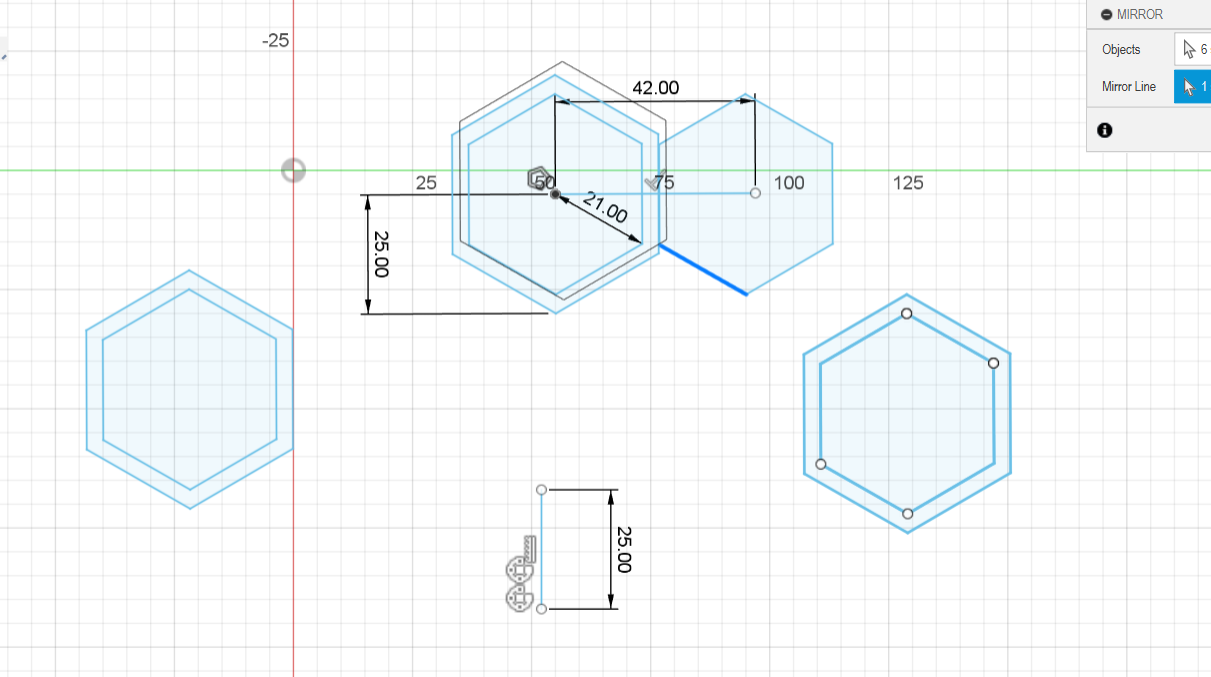Image resolution: width=1211 pixels, height=677 pixels.
Task: Select the lower circular constraint icon by the vertical line
Action: pos(519,598)
